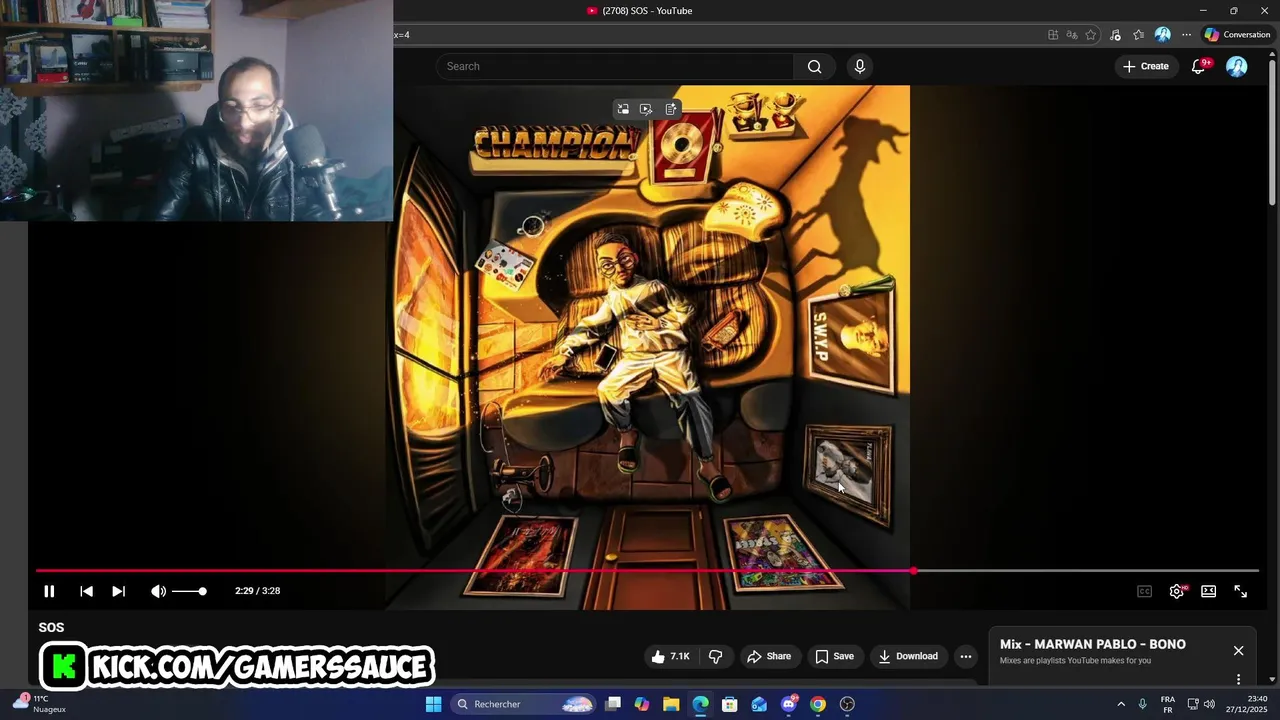Download the SOS video
This screenshot has width=1280, height=720.
(x=908, y=656)
